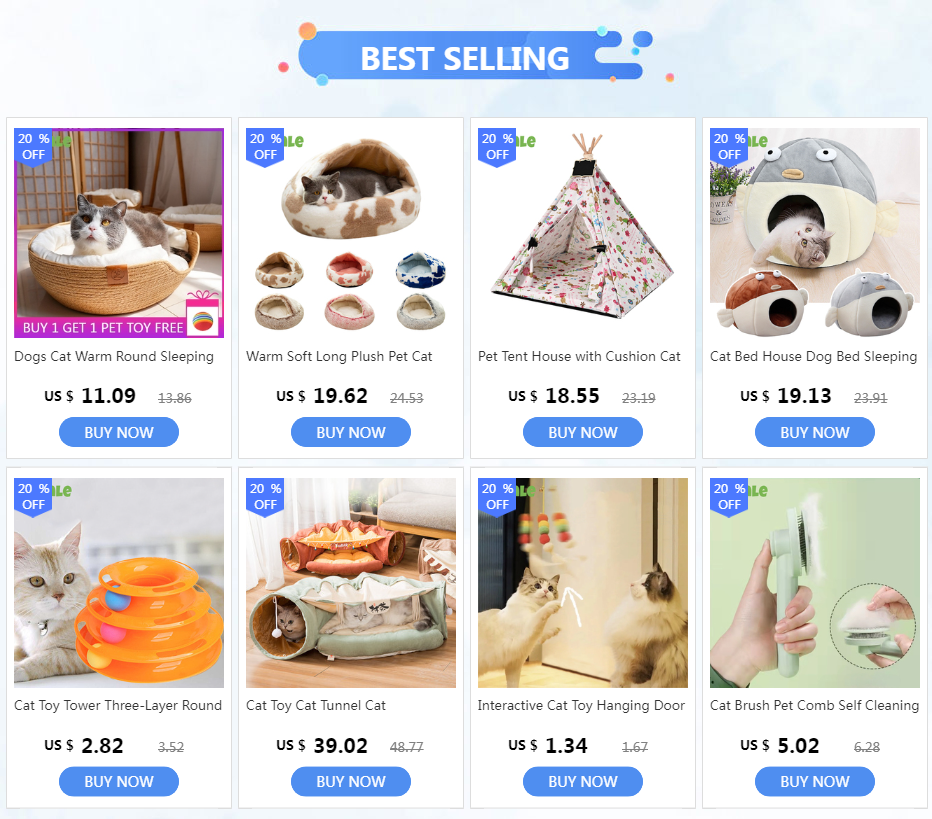
Task: Open the green self-cleaning cat brush image
Action: [814, 583]
